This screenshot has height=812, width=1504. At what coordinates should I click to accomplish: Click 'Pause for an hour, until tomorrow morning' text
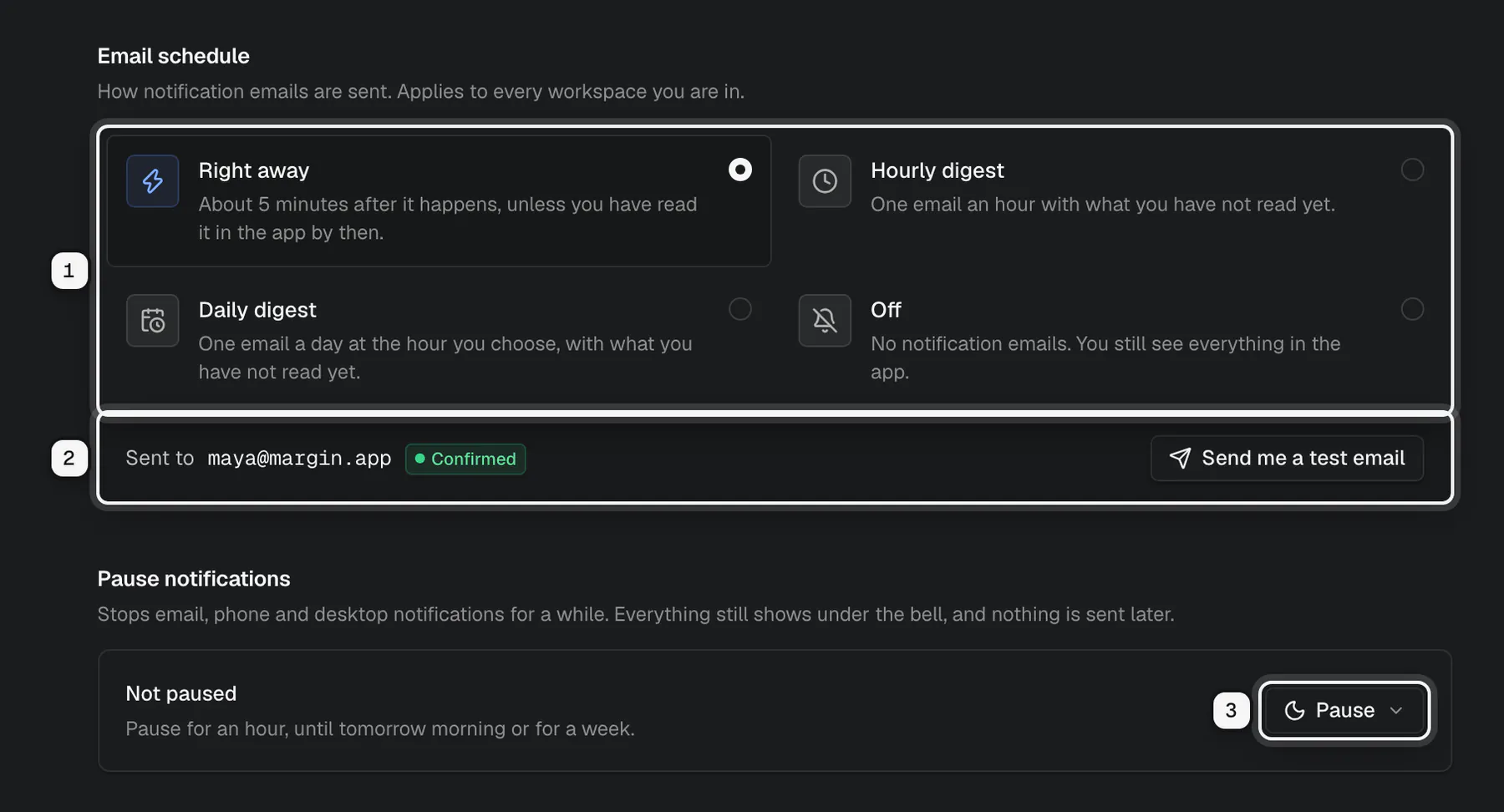point(380,728)
